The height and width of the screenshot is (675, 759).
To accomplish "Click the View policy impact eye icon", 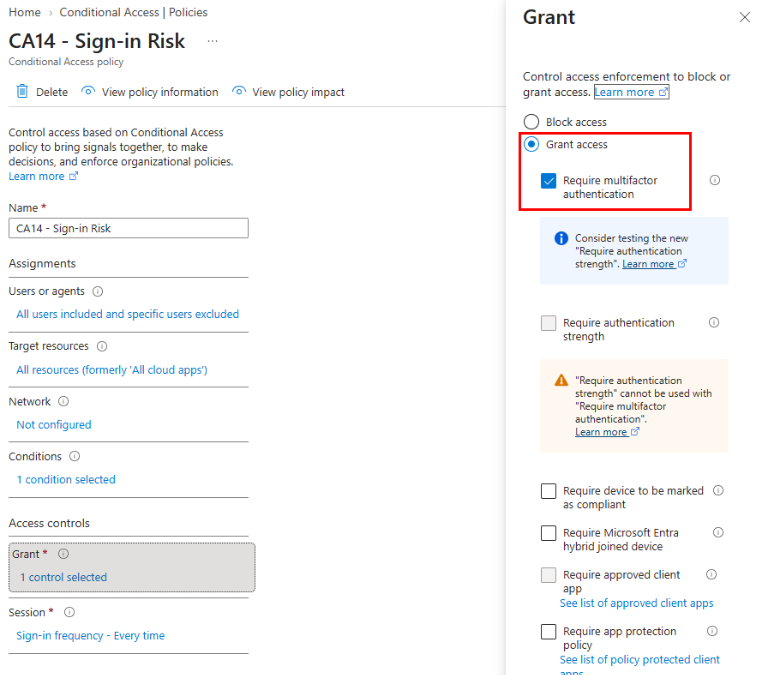I will point(239,91).
